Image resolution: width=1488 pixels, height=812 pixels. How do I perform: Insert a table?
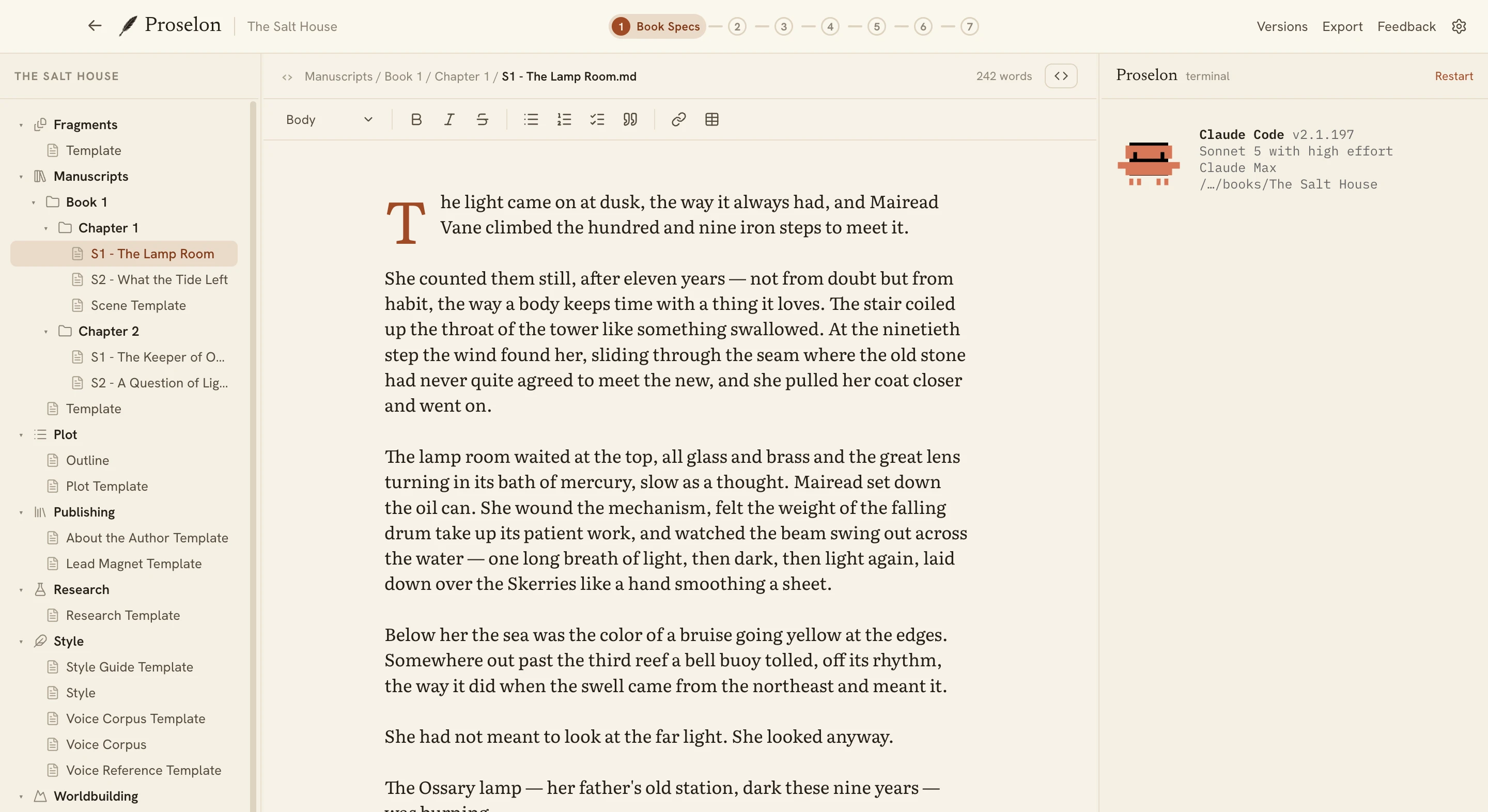(x=711, y=119)
